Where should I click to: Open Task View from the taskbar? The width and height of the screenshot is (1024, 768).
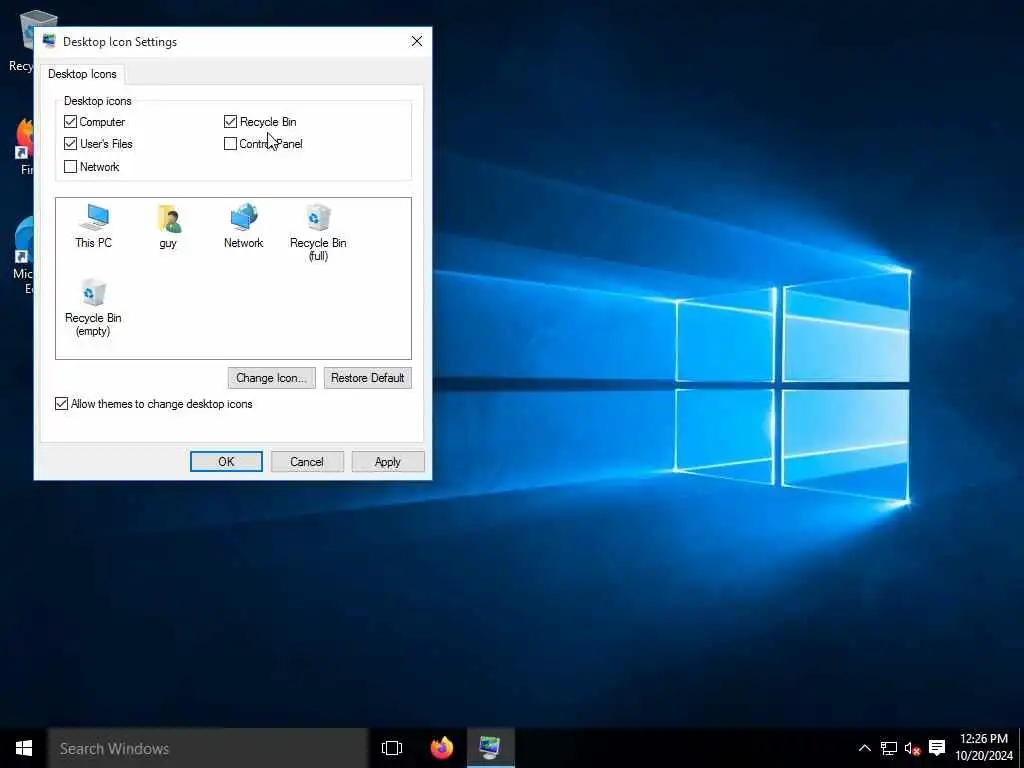(x=392, y=748)
